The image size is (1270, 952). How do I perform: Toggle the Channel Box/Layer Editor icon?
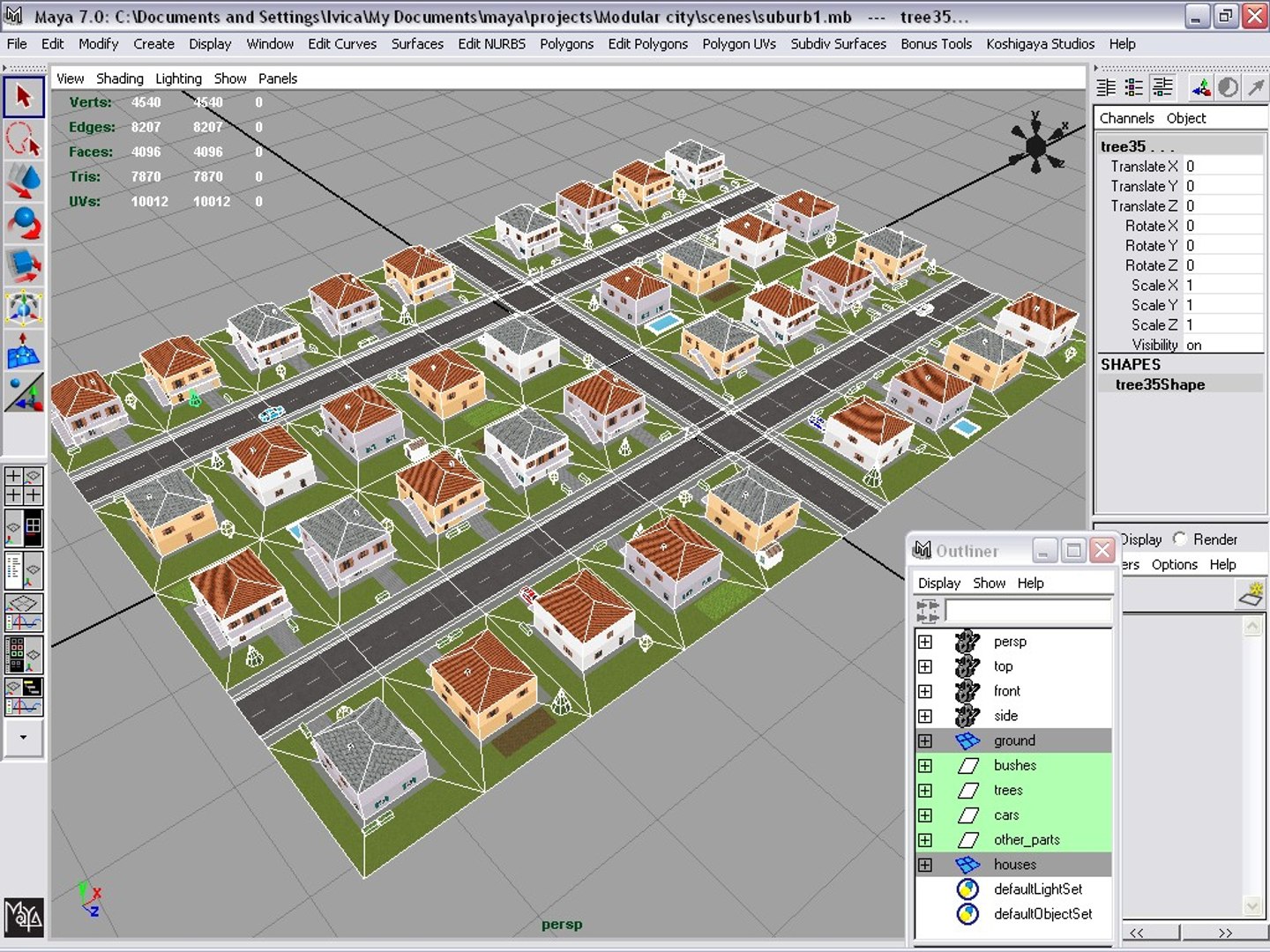[x=1163, y=87]
